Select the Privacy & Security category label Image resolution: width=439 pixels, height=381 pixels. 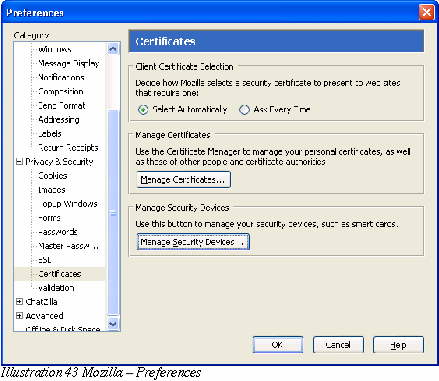(x=59, y=162)
